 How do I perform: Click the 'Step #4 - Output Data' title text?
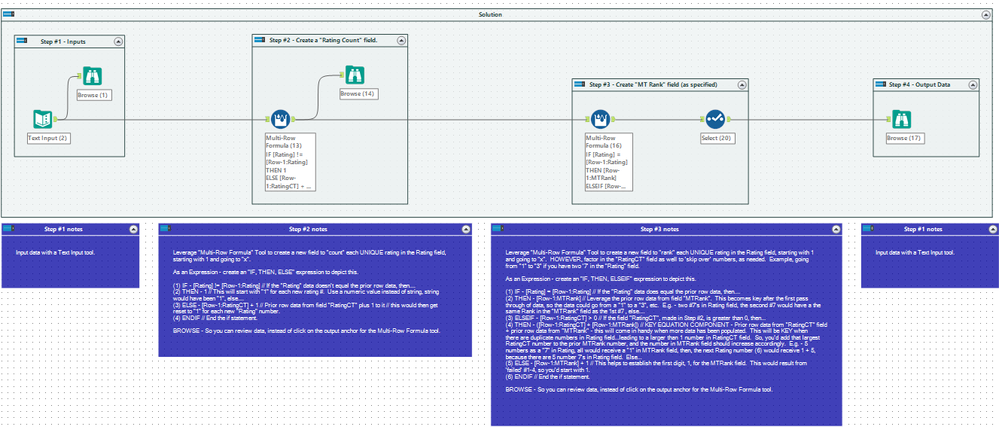tap(920, 84)
